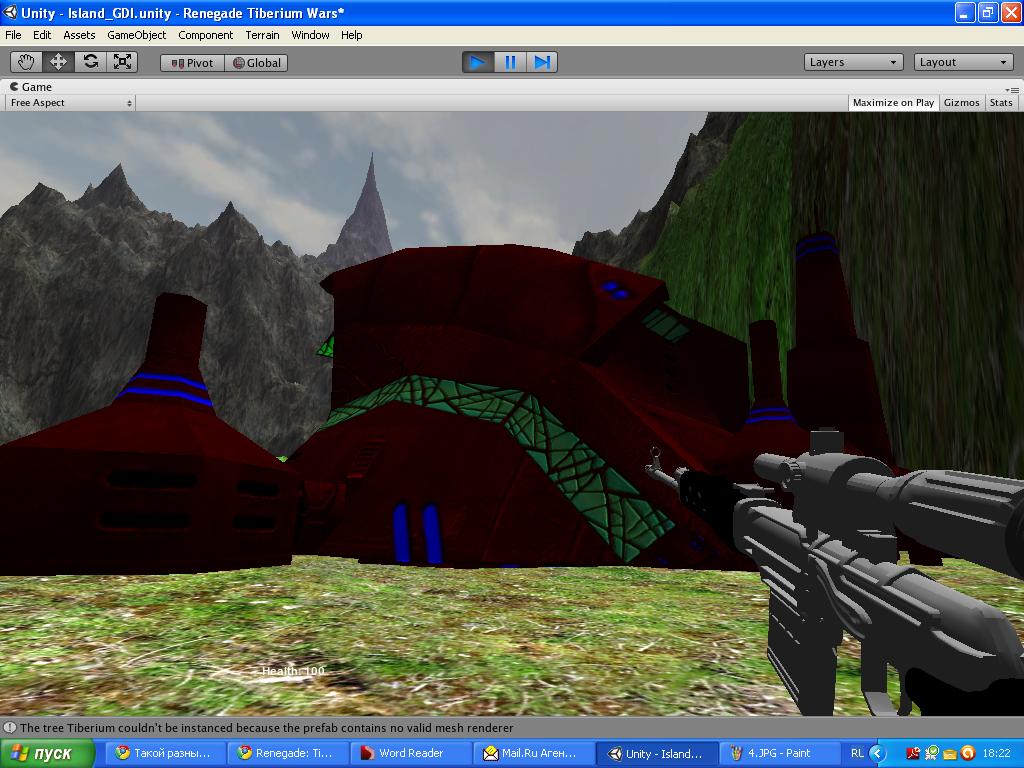Toggle the Stats overlay

1000,103
